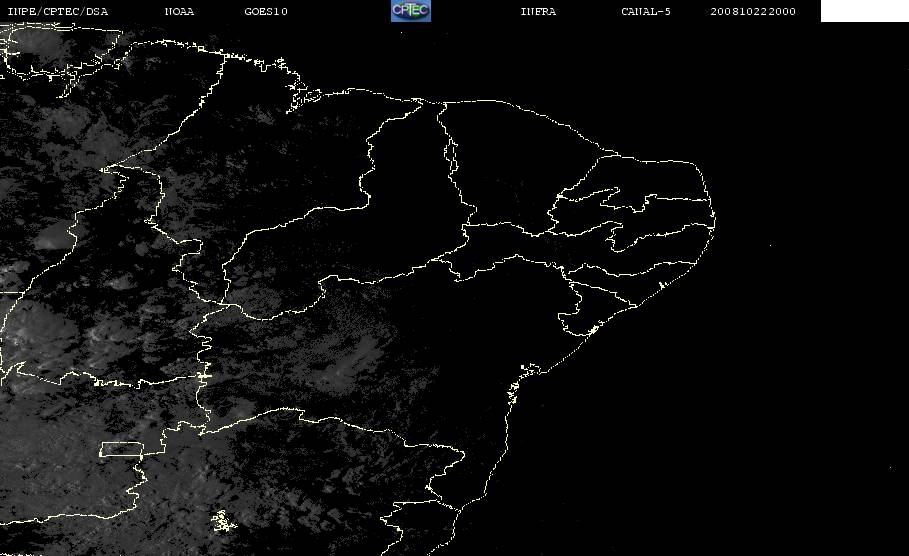Click the GOES10 satellite label
The width and height of the screenshot is (909, 556).
click(266, 11)
